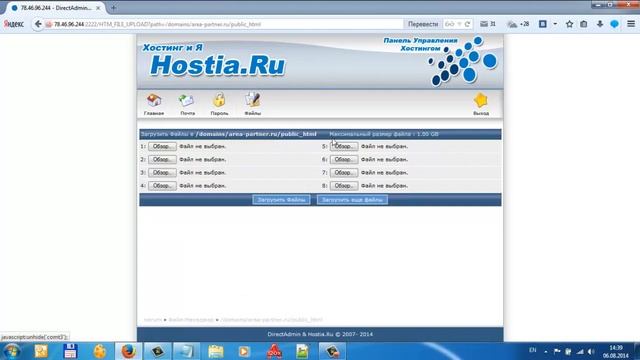Image resolution: width=640 pixels, height=360 pixels.
Task: Open the Почта mail icon
Action: [187, 101]
